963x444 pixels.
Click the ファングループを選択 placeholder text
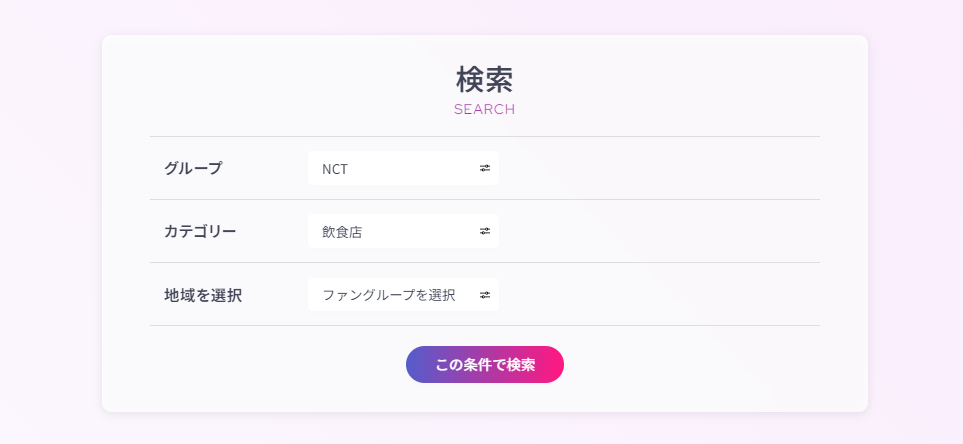pos(388,295)
